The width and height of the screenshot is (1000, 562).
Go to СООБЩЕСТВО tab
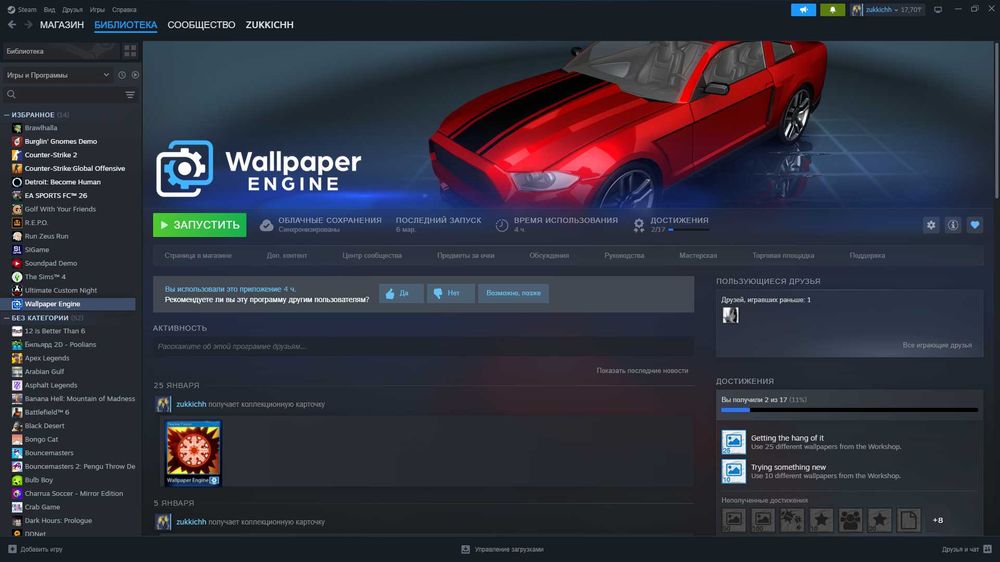point(202,25)
